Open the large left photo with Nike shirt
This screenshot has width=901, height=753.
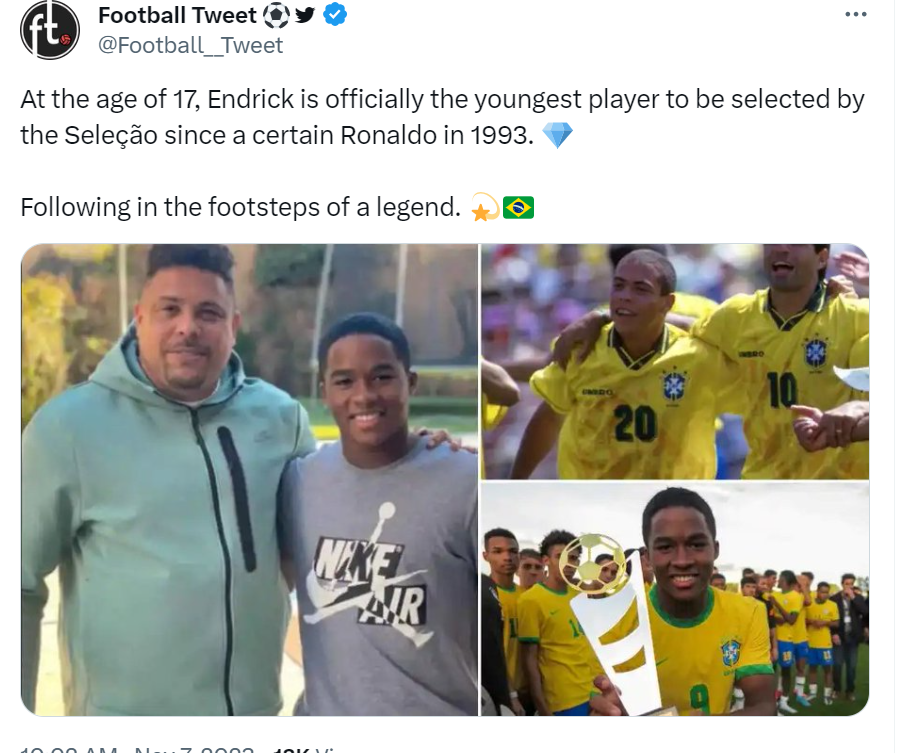pos(250,480)
